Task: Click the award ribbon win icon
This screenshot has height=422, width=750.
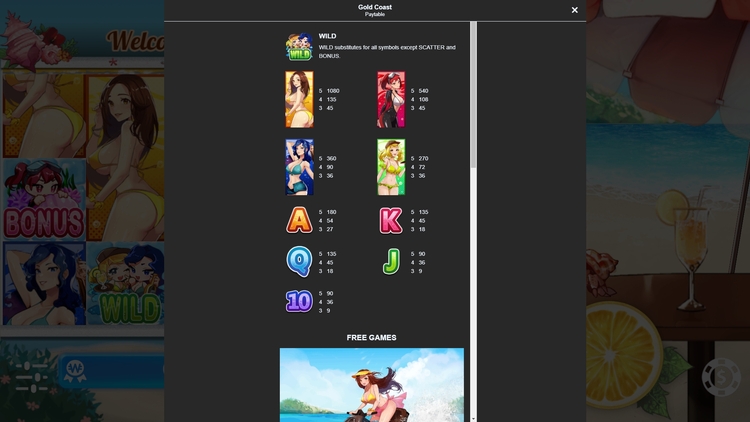Action: click(x=75, y=371)
